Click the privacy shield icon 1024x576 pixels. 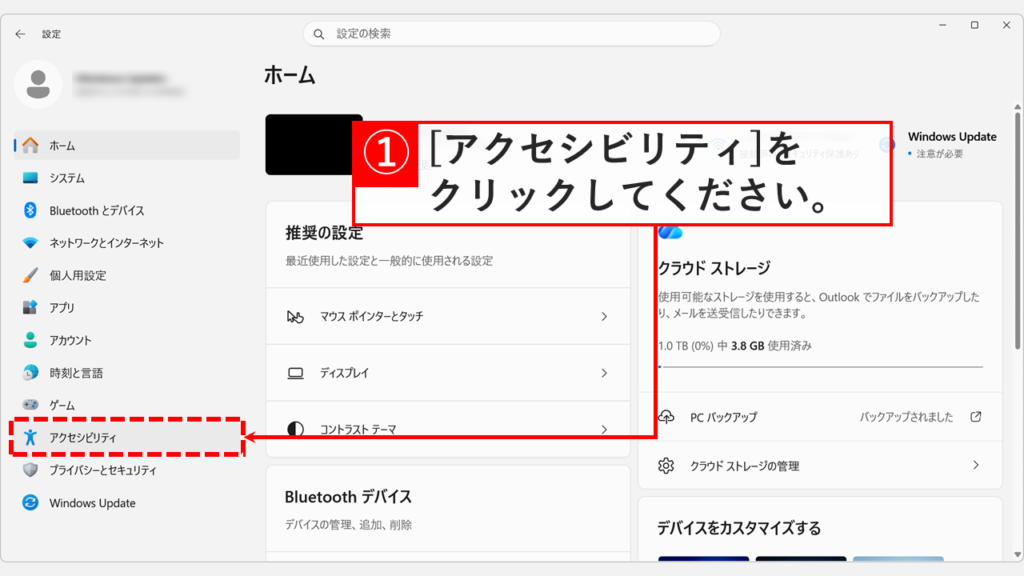click(30, 470)
